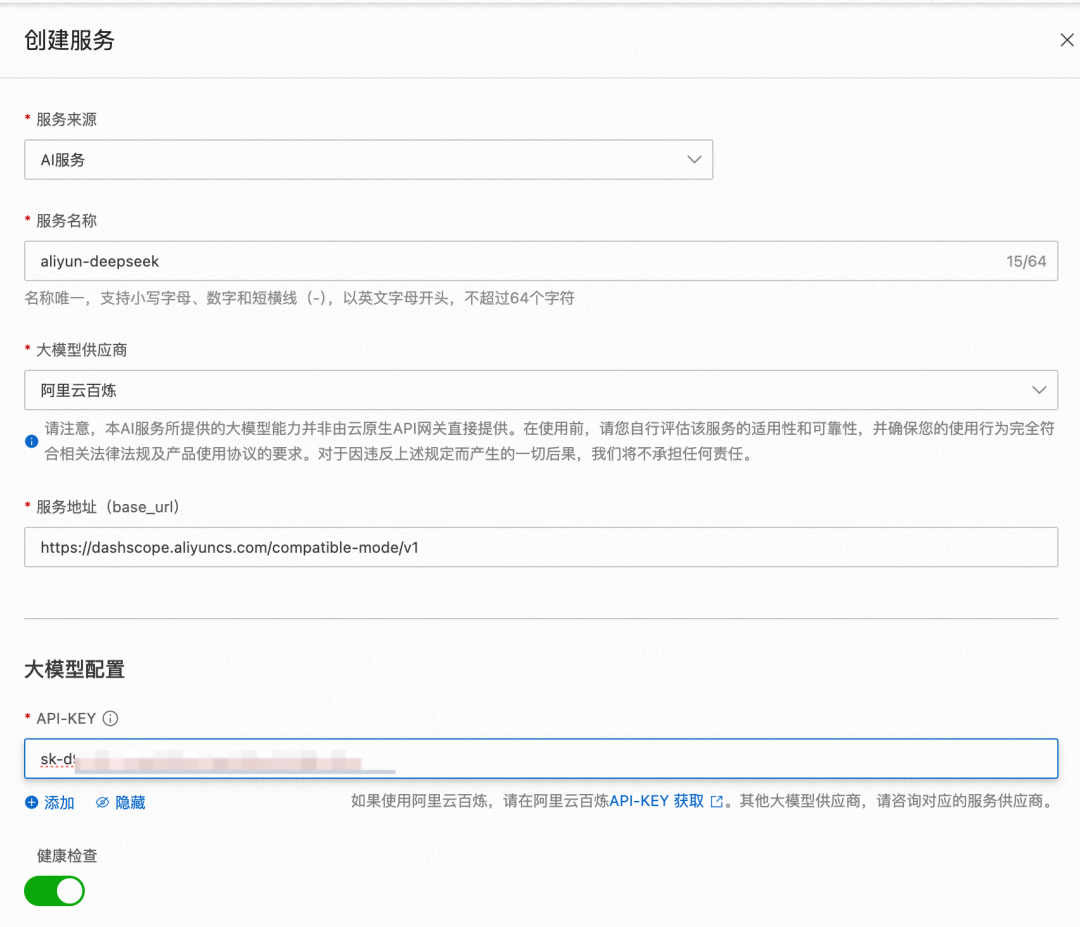
Task: Expand the 大模型供应商 dropdown arrow
Action: (1039, 390)
